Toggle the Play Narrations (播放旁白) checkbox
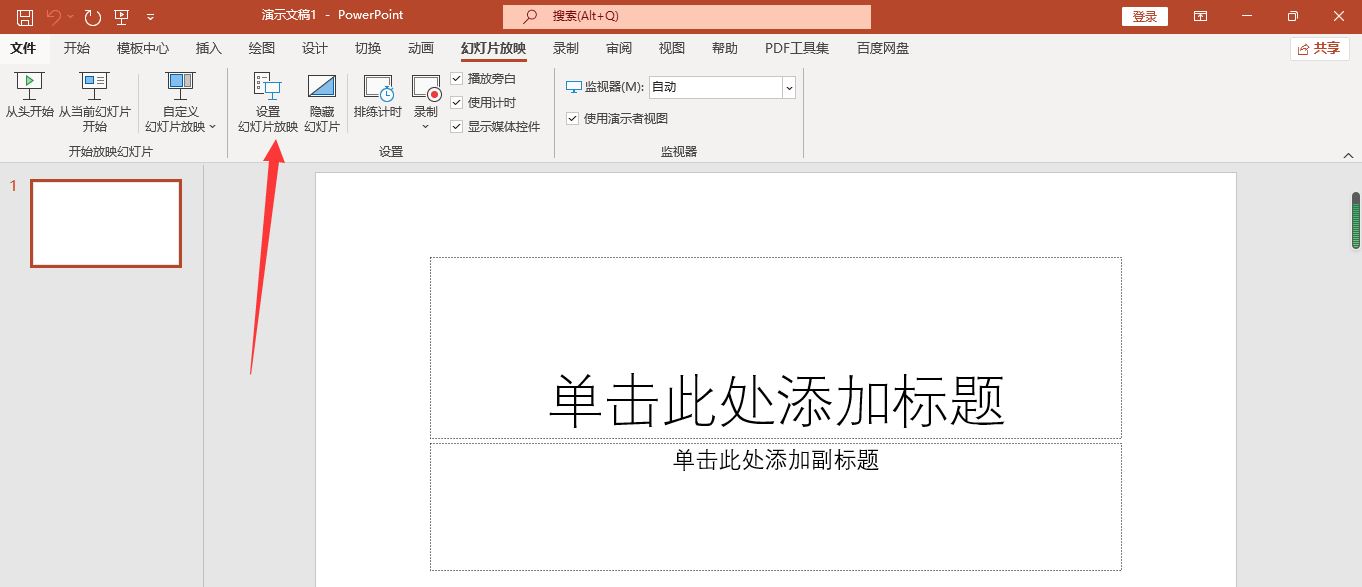This screenshot has height=587, width=1362. point(457,79)
